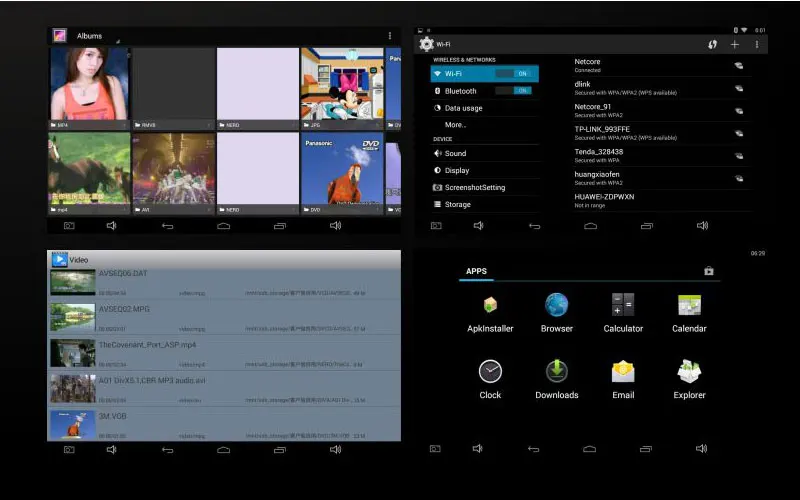Go back from the Video list screen
Screen dimensions: 800x500
(x=168, y=449)
